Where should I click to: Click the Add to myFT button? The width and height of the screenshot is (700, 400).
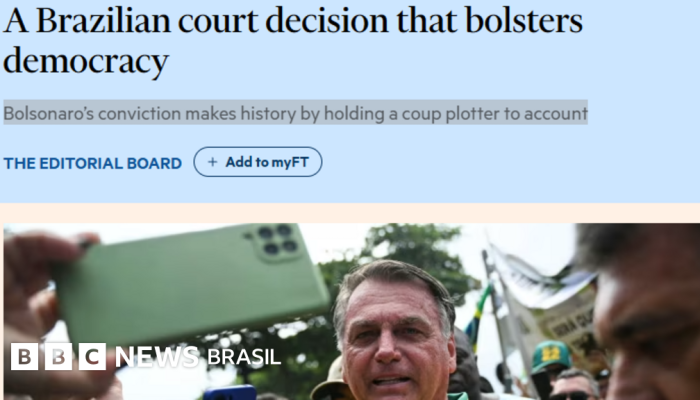coord(258,162)
